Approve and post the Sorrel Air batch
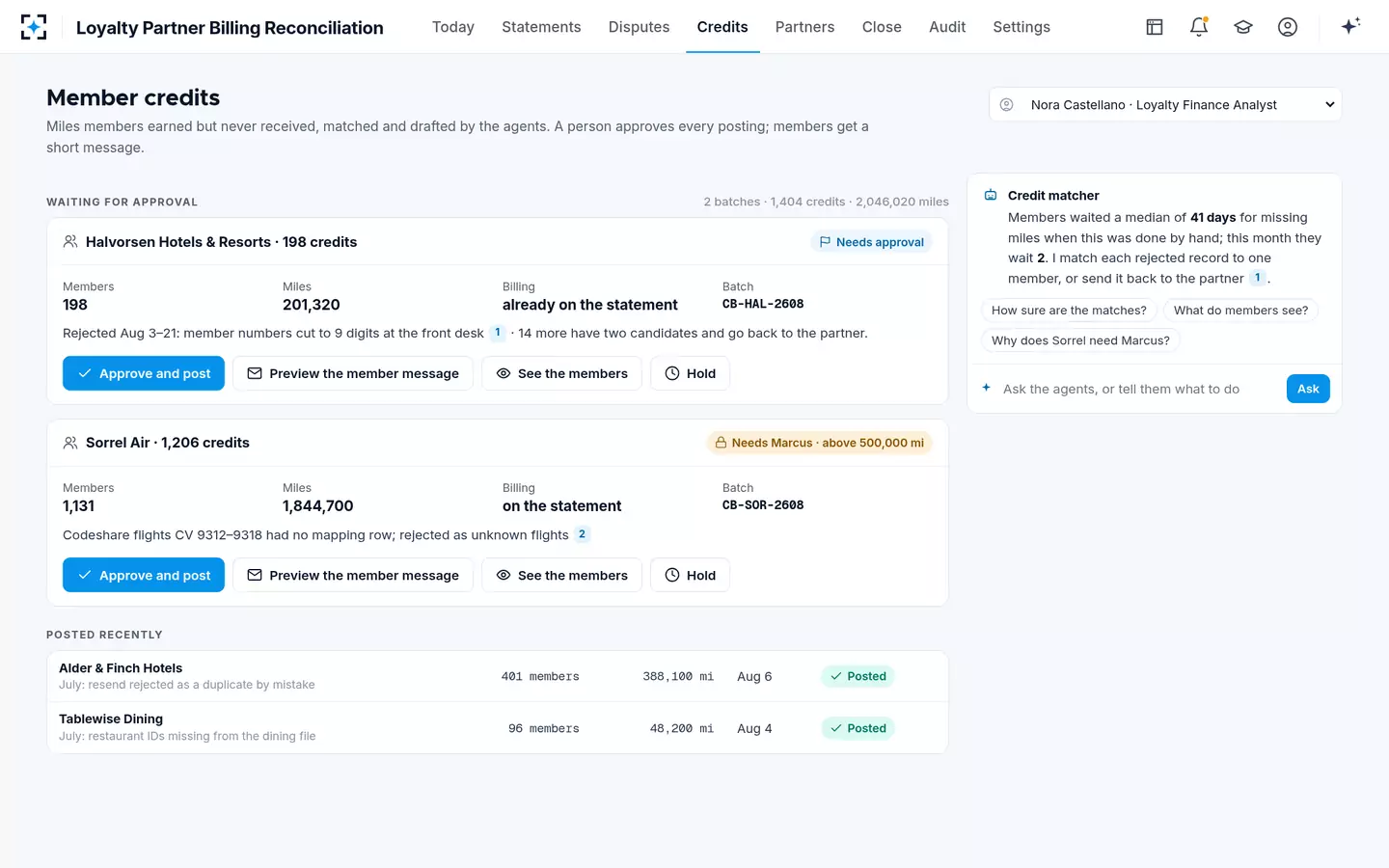The width and height of the screenshot is (1389, 868). [144, 575]
